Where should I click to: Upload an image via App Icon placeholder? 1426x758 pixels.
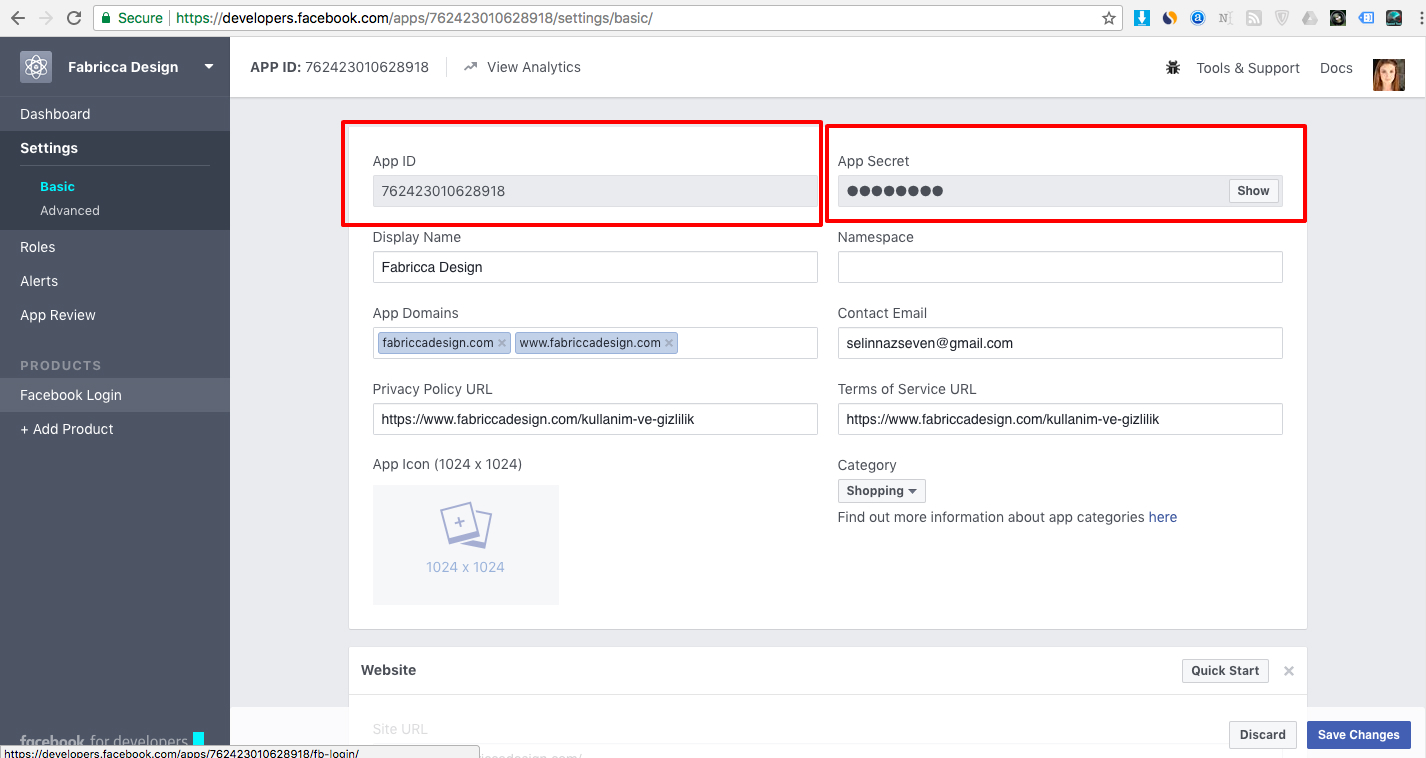[x=465, y=544]
